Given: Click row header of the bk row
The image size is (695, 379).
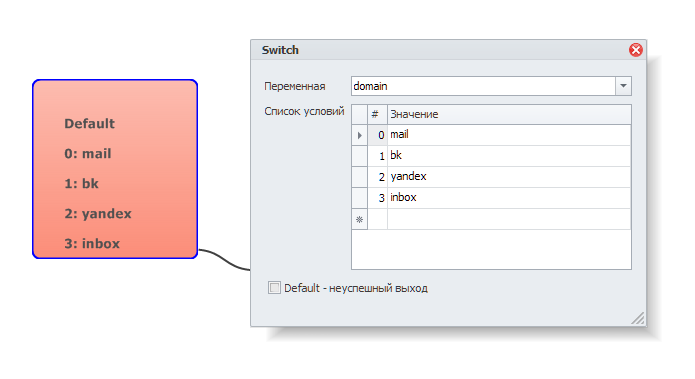Looking at the screenshot, I should (x=359, y=156).
